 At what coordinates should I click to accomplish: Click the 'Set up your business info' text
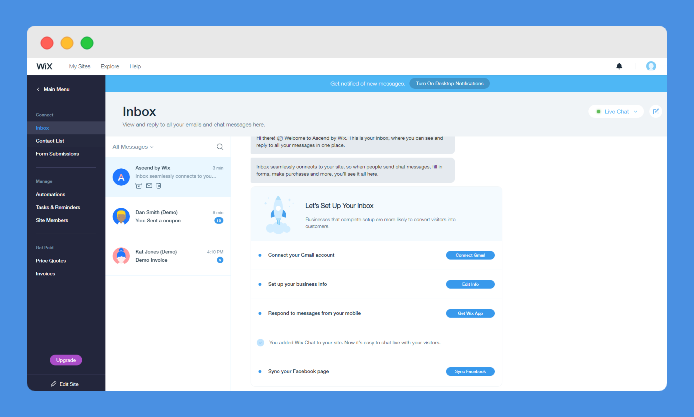coord(297,284)
